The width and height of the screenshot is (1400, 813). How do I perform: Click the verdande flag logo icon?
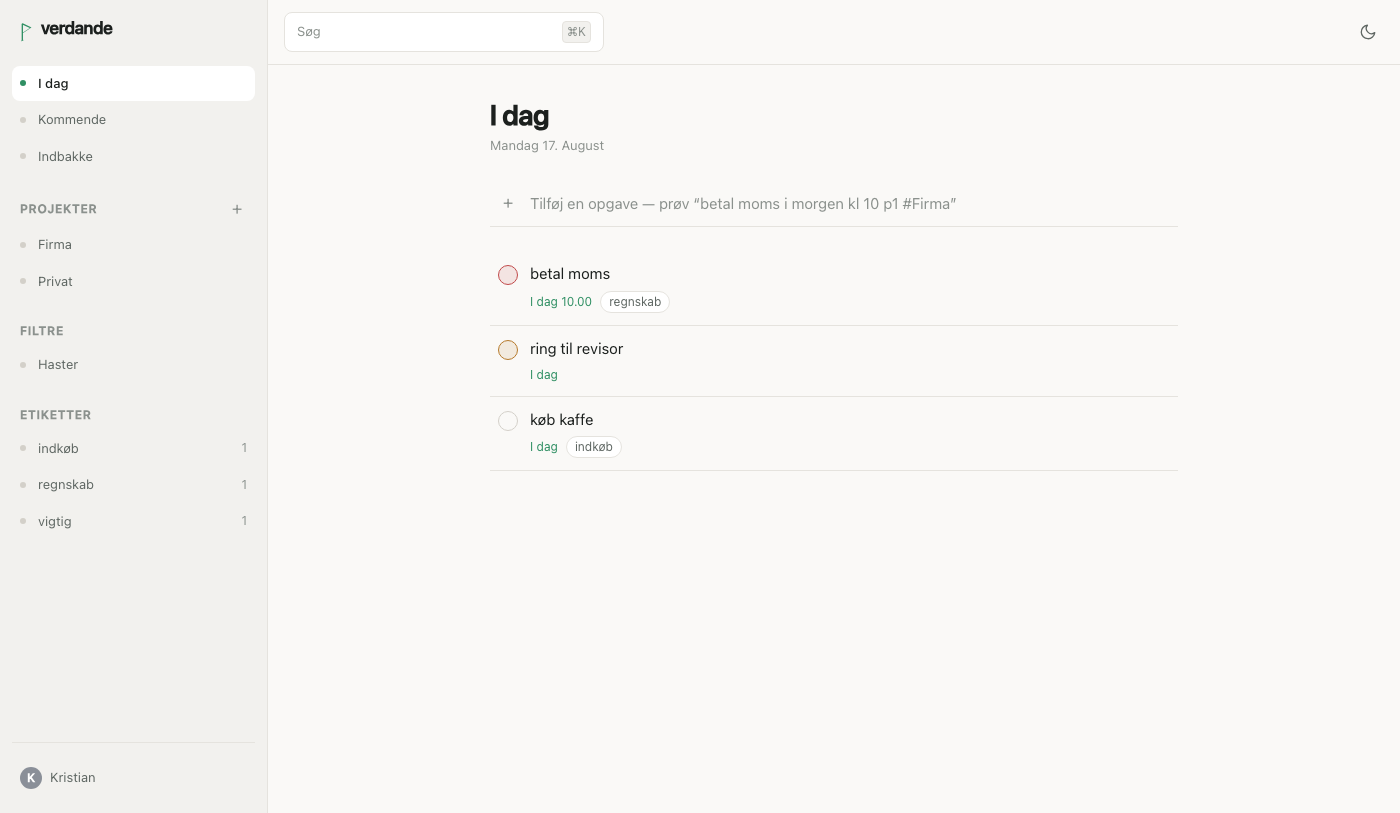(x=25, y=31)
